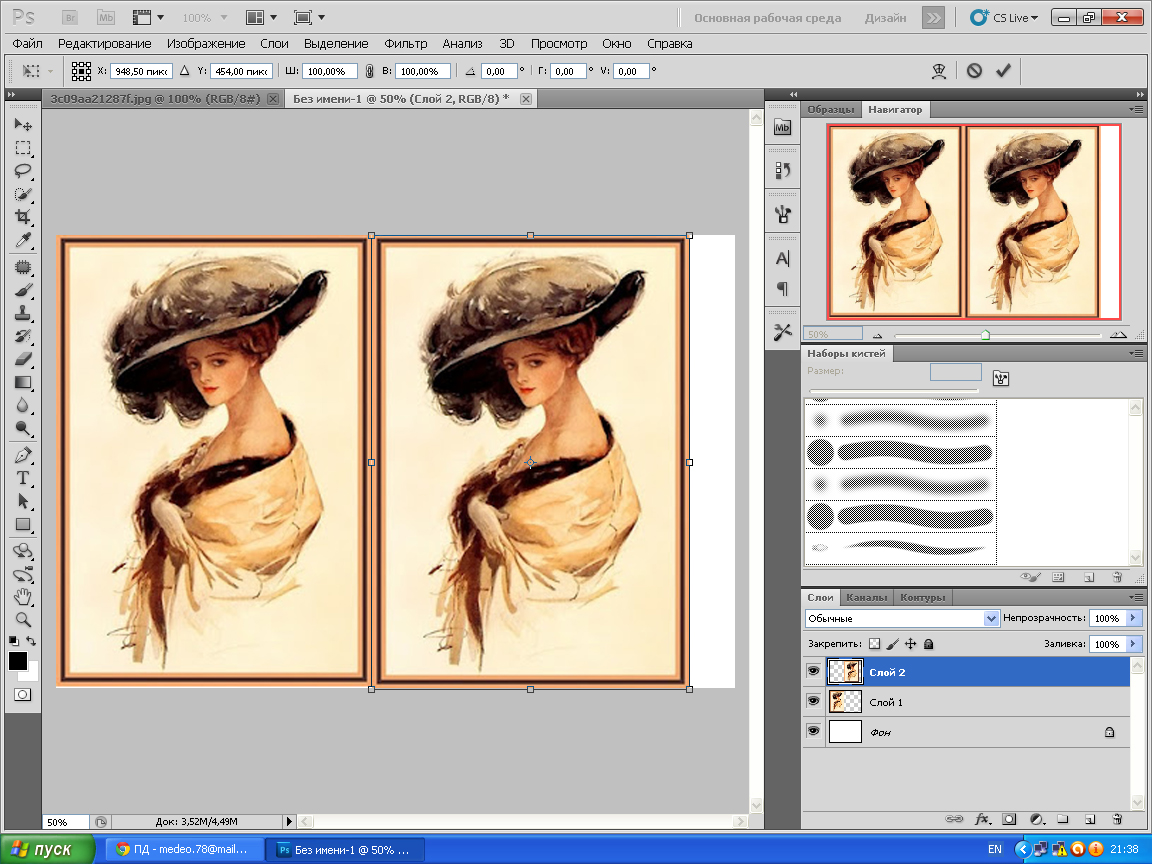1152x864 pixels.
Task: Hide the Фон layer
Action: tap(813, 732)
